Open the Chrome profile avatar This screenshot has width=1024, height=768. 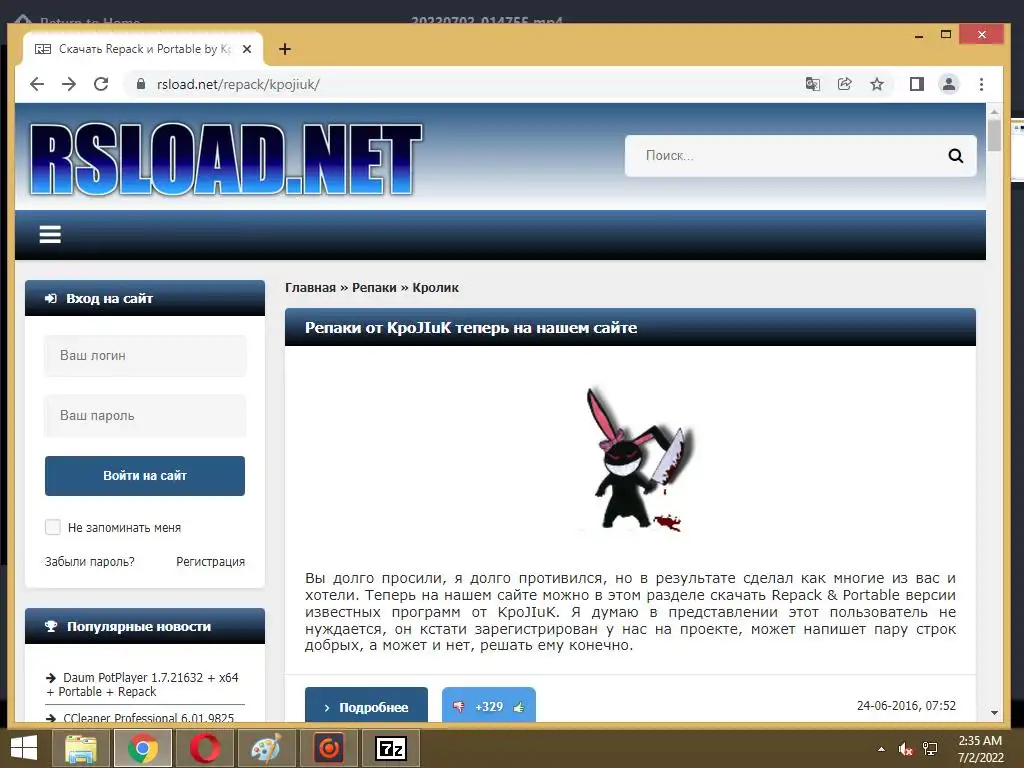tap(949, 84)
